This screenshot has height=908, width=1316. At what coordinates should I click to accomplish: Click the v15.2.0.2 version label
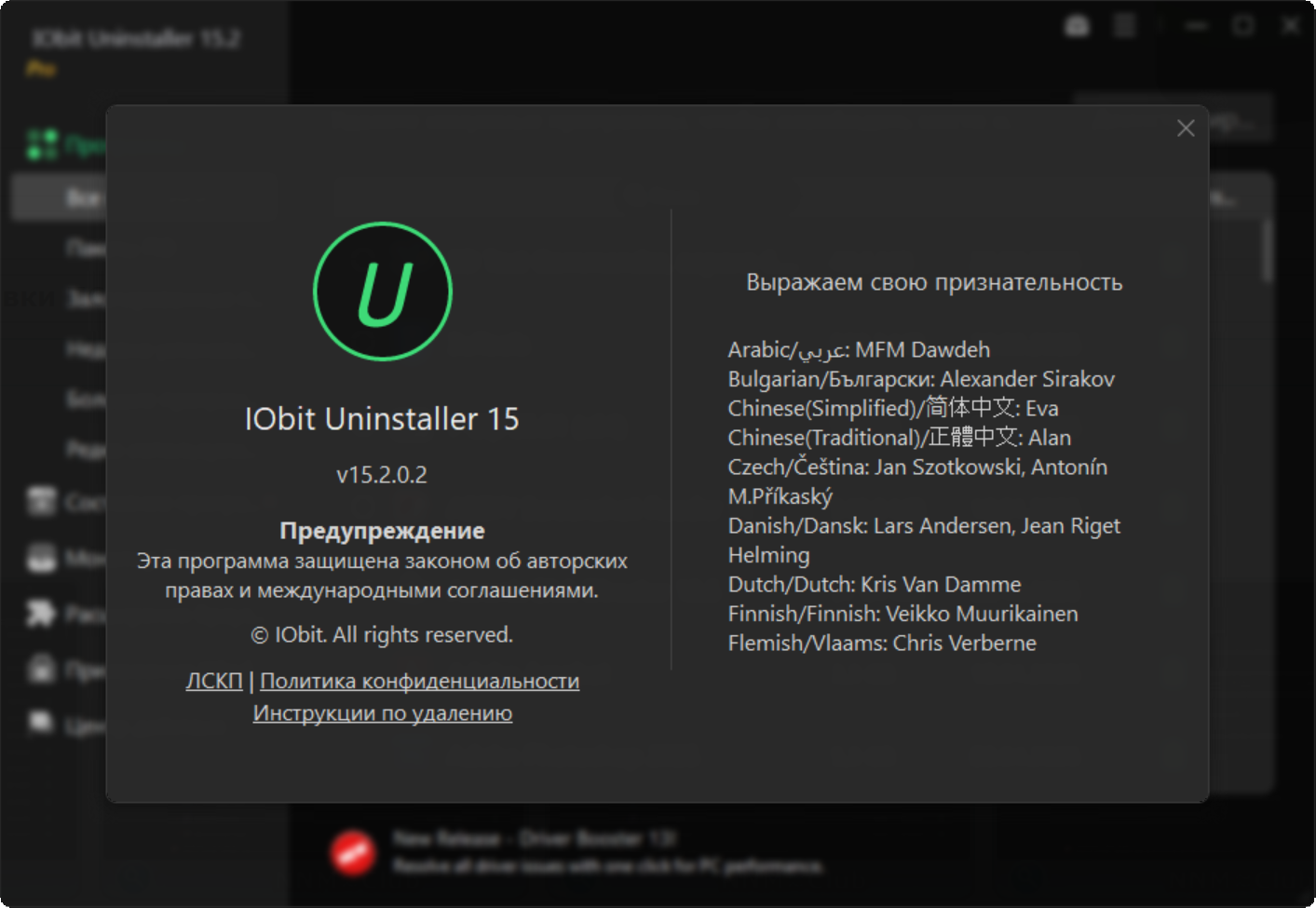point(382,475)
